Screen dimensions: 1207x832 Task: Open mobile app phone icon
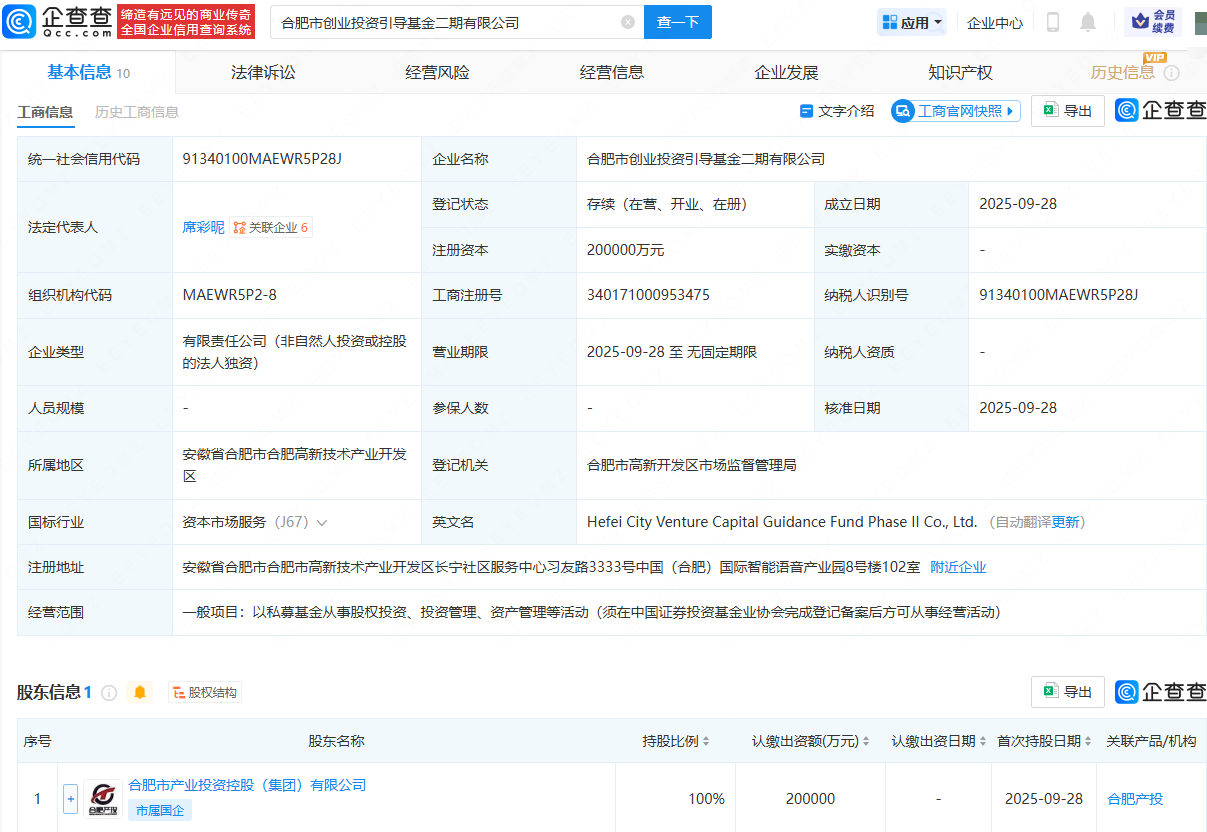tap(1053, 22)
